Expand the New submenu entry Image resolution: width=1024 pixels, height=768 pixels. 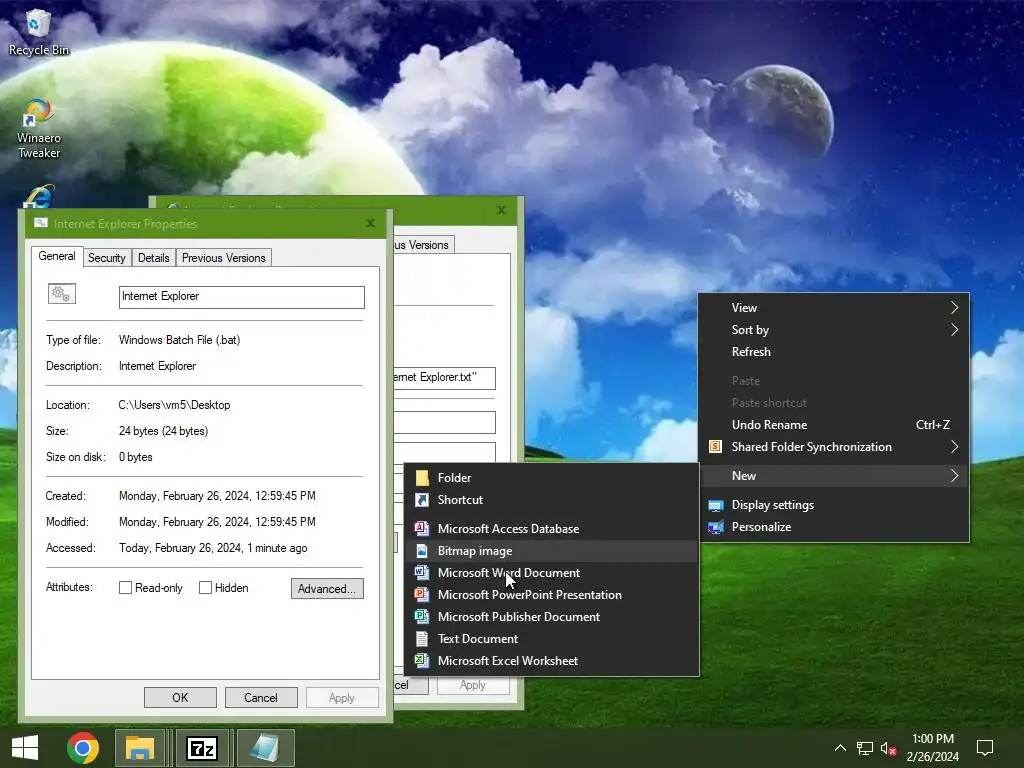coord(835,476)
